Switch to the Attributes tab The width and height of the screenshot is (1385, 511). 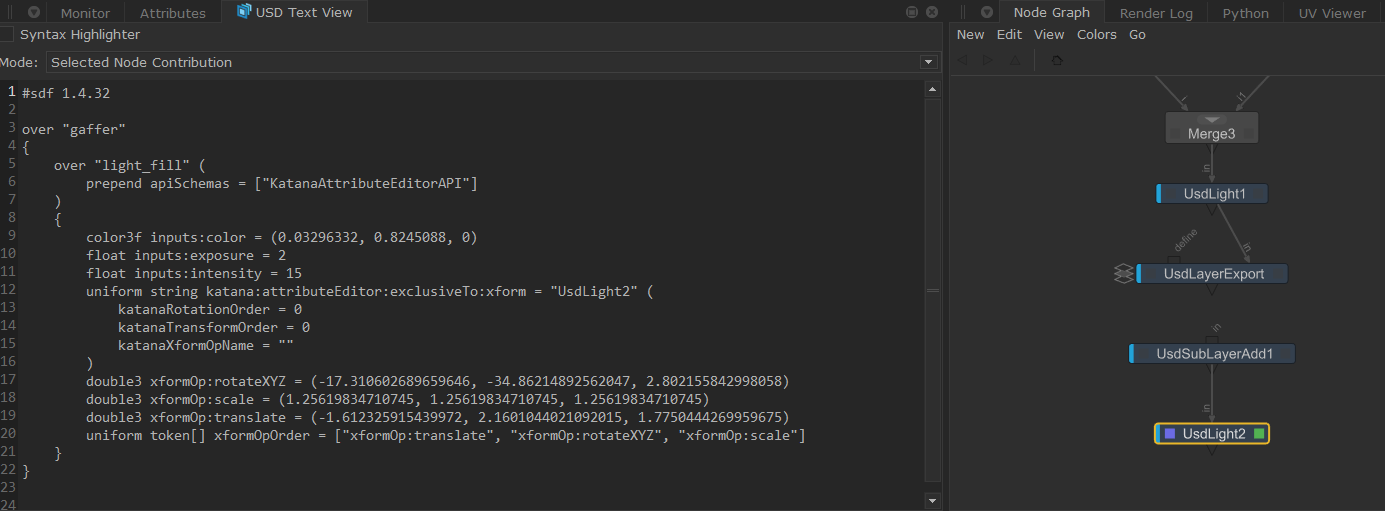click(172, 13)
